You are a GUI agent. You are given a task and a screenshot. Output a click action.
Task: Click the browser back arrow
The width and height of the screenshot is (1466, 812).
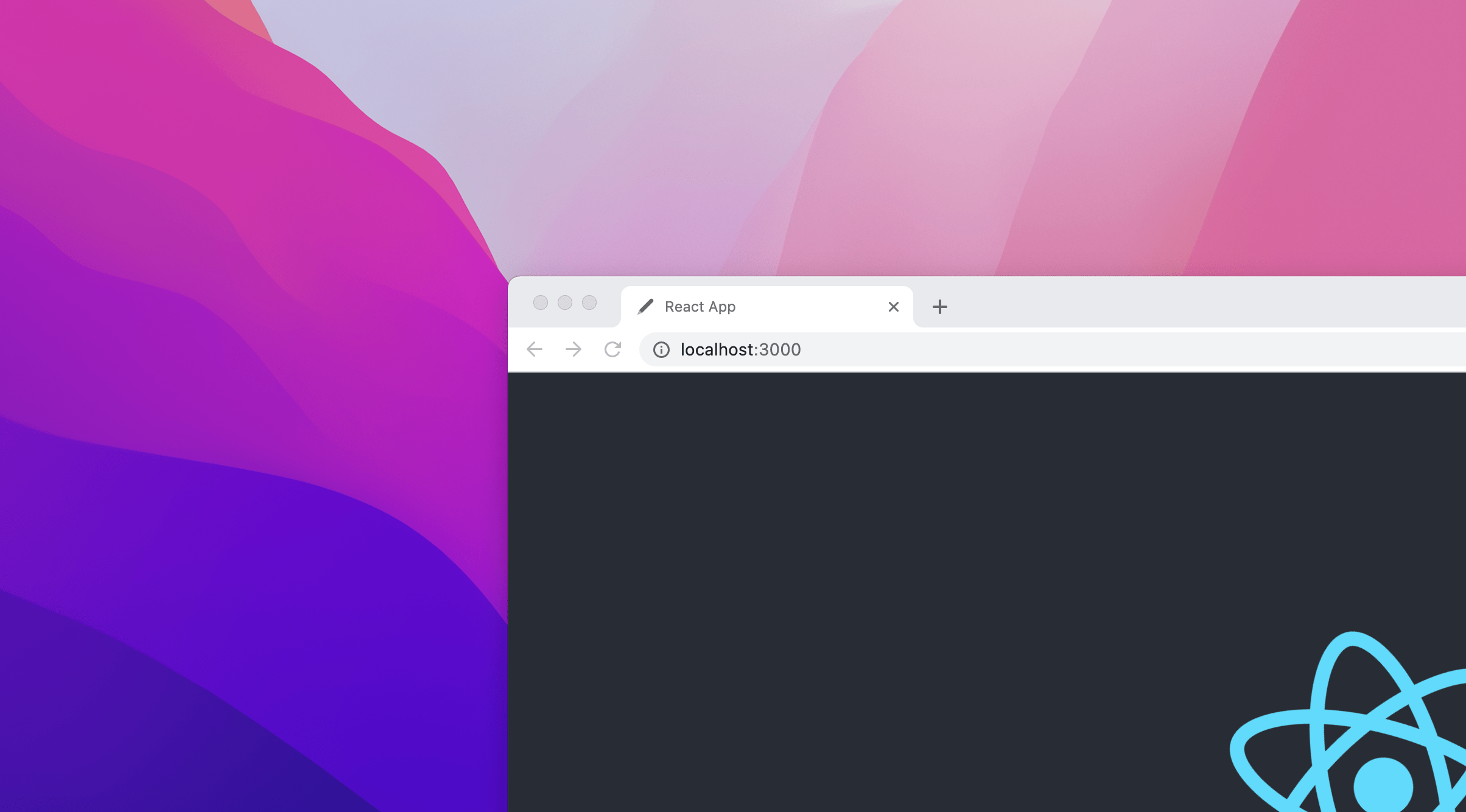(x=535, y=349)
